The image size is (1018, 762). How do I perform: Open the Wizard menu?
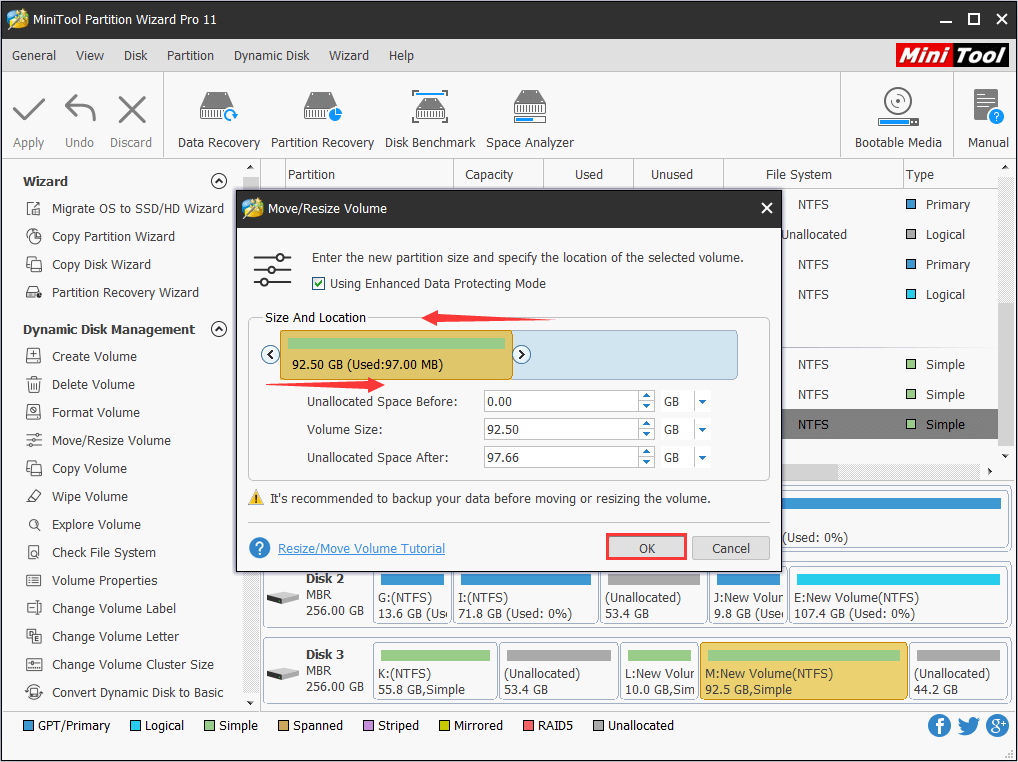[349, 55]
